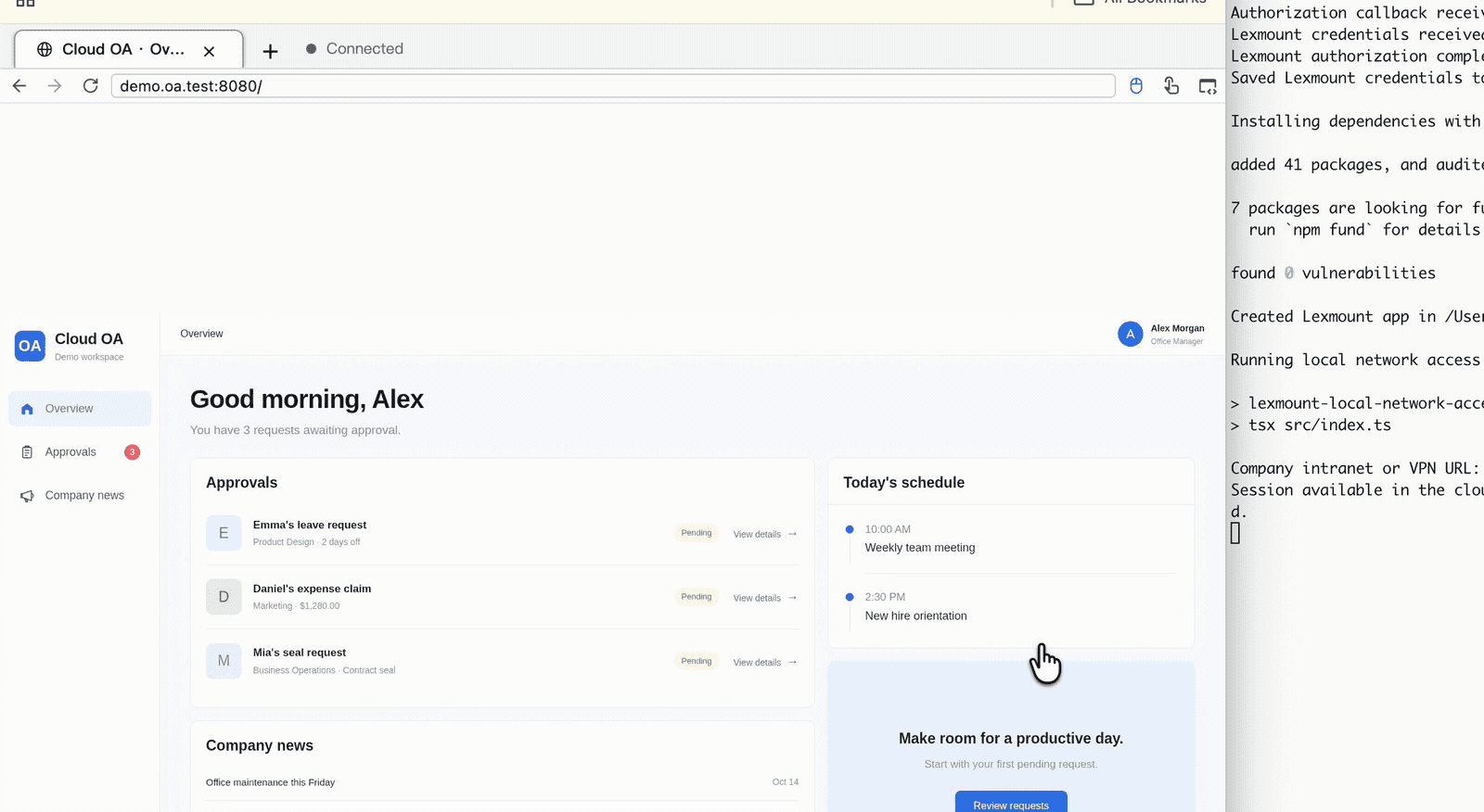This screenshot has width=1484, height=812.
Task: Click the Pending badge on Emma's leave request
Action: [x=697, y=533]
